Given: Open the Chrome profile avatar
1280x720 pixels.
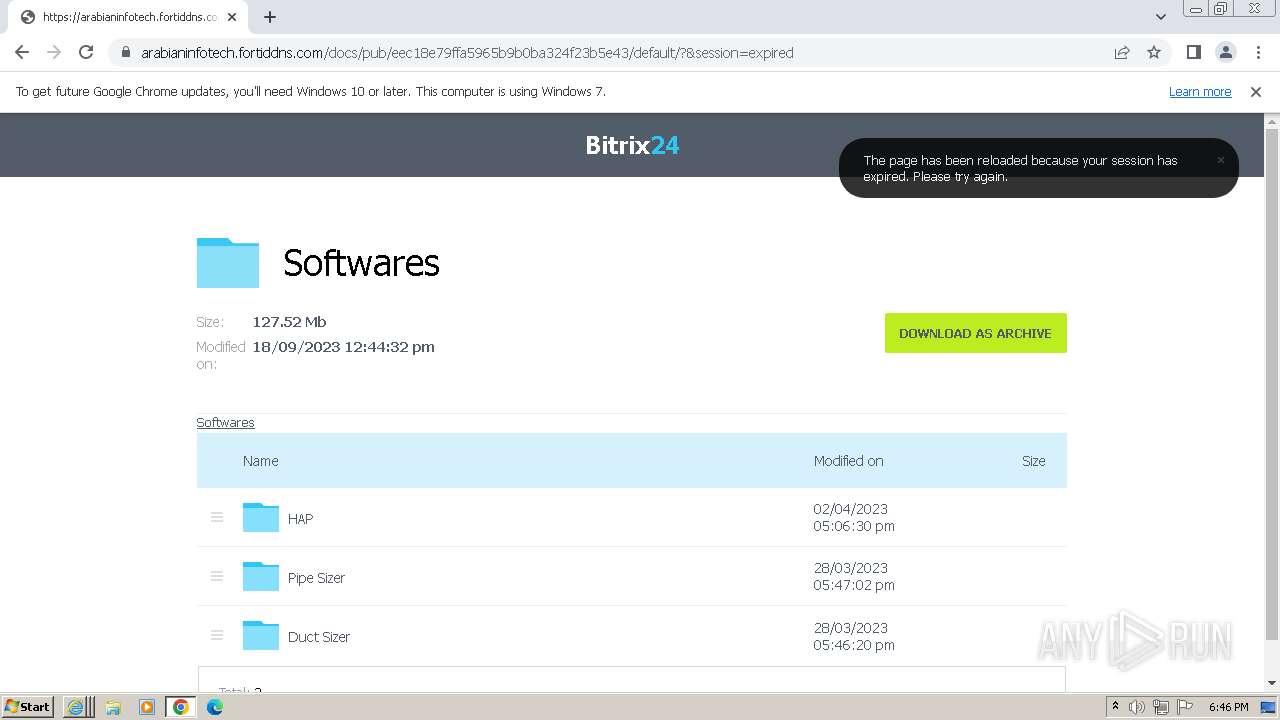Looking at the screenshot, I should [1226, 52].
